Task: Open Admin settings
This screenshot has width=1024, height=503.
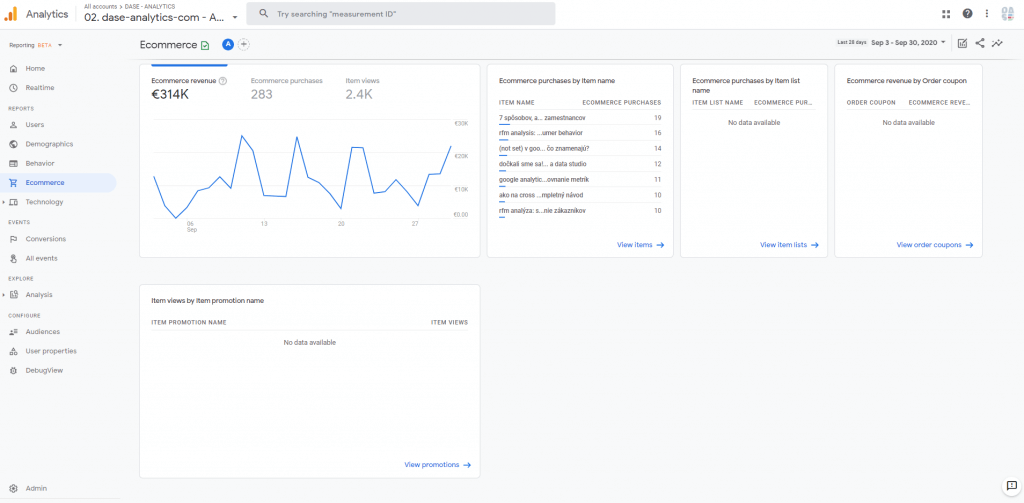Action: [x=36, y=489]
